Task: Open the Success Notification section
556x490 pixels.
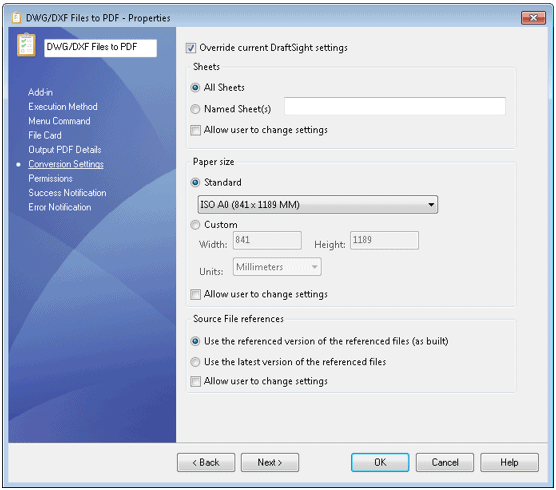Action: point(67,193)
